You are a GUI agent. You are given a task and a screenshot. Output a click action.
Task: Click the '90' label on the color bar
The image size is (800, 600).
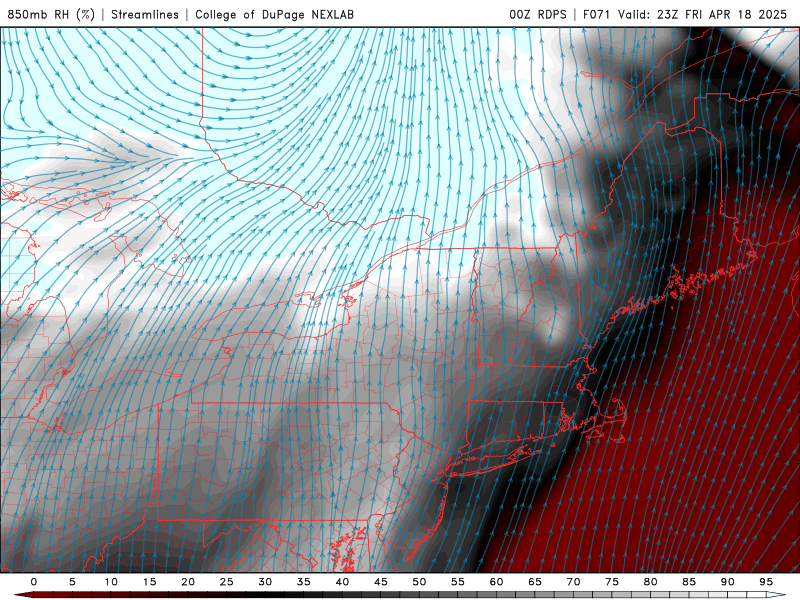pos(727,582)
